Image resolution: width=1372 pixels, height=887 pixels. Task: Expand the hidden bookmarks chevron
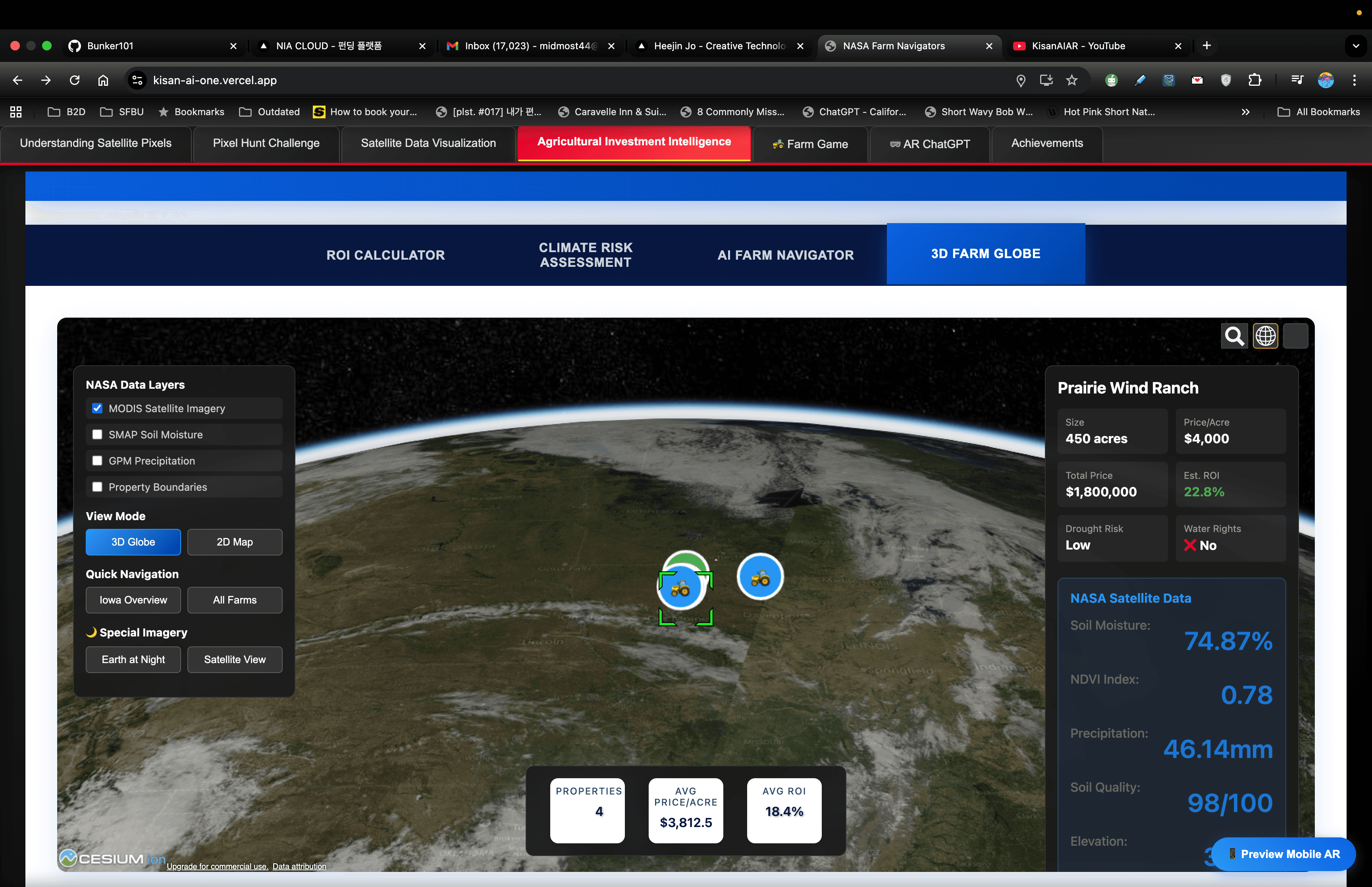[1245, 112]
